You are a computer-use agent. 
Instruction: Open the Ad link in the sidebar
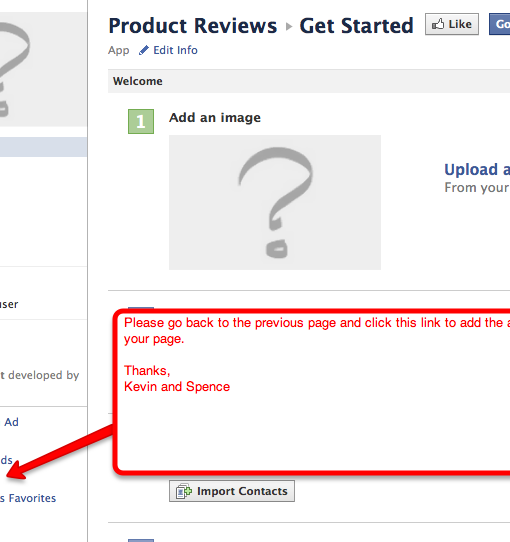pos(11,422)
